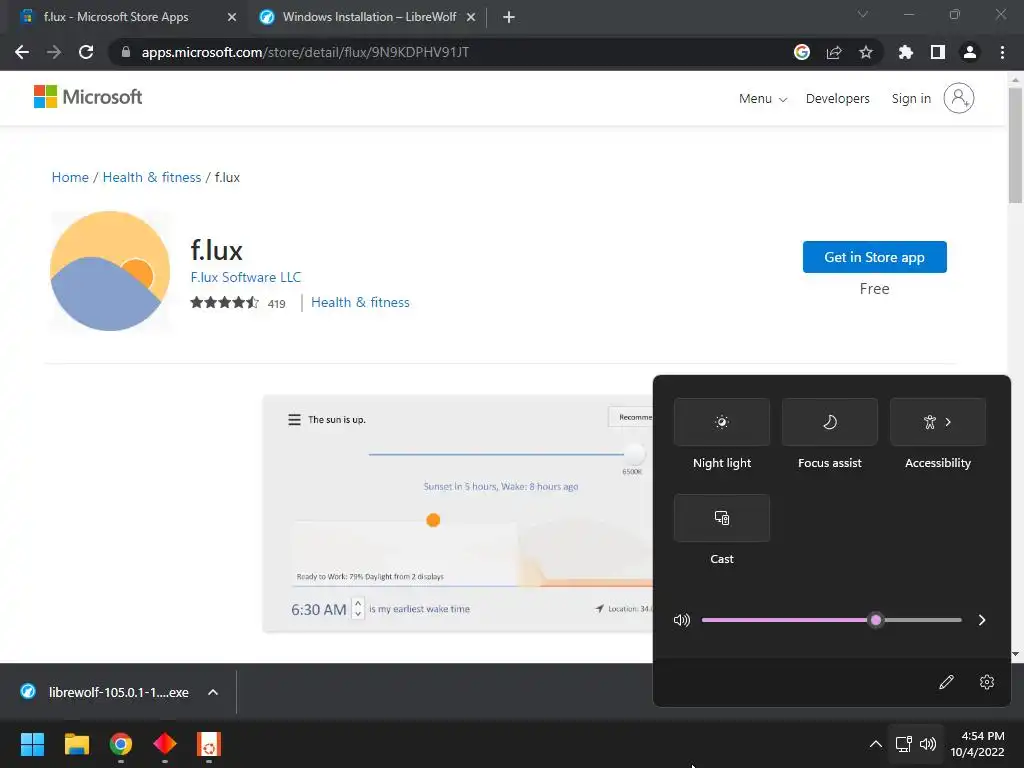1024x768 pixels.
Task: Open the Extensions puzzle icon
Action: click(x=905, y=52)
